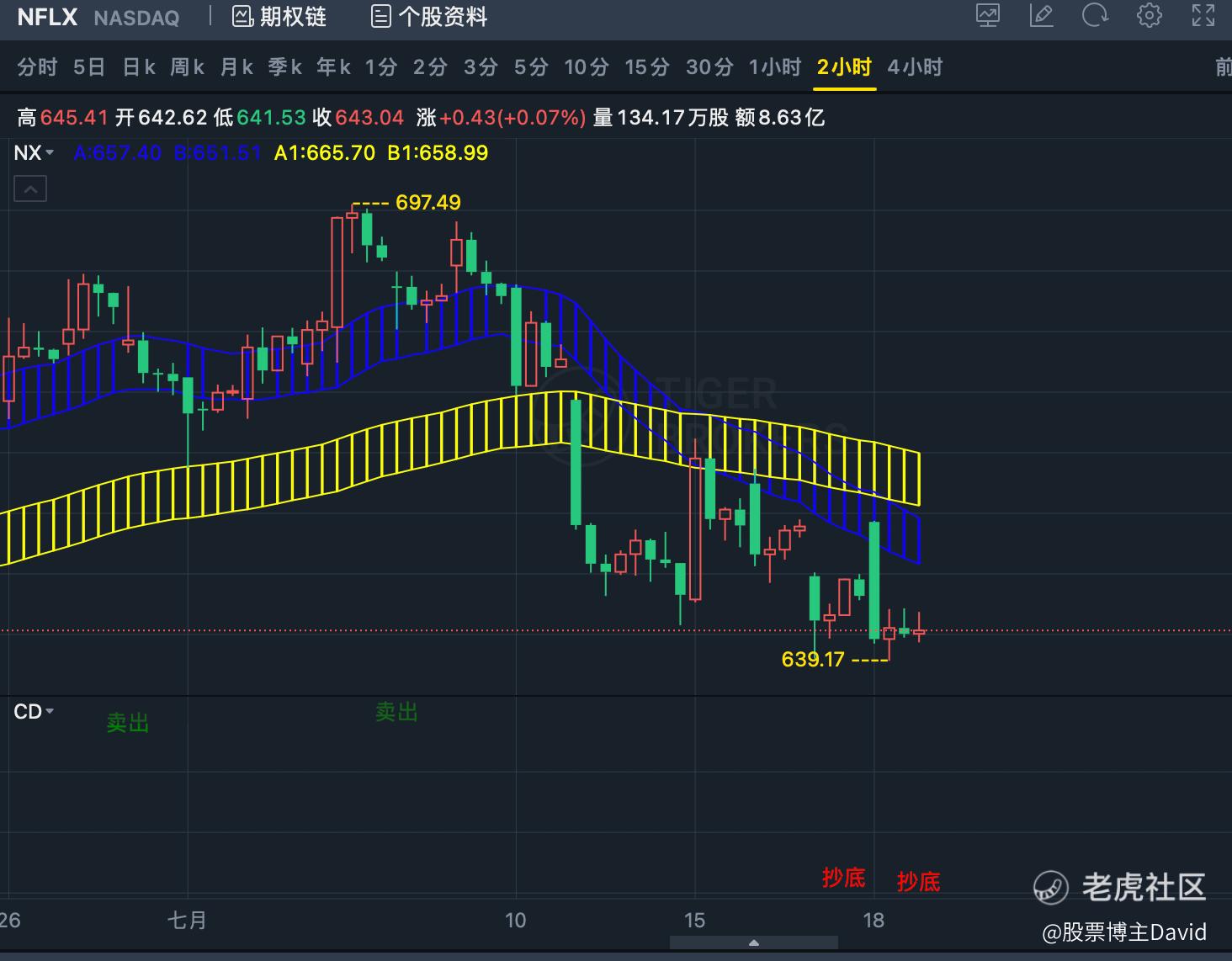Viewport: 1232px width, 961px height.
Task: Open chart settings gear icon
Action: tap(1150, 16)
